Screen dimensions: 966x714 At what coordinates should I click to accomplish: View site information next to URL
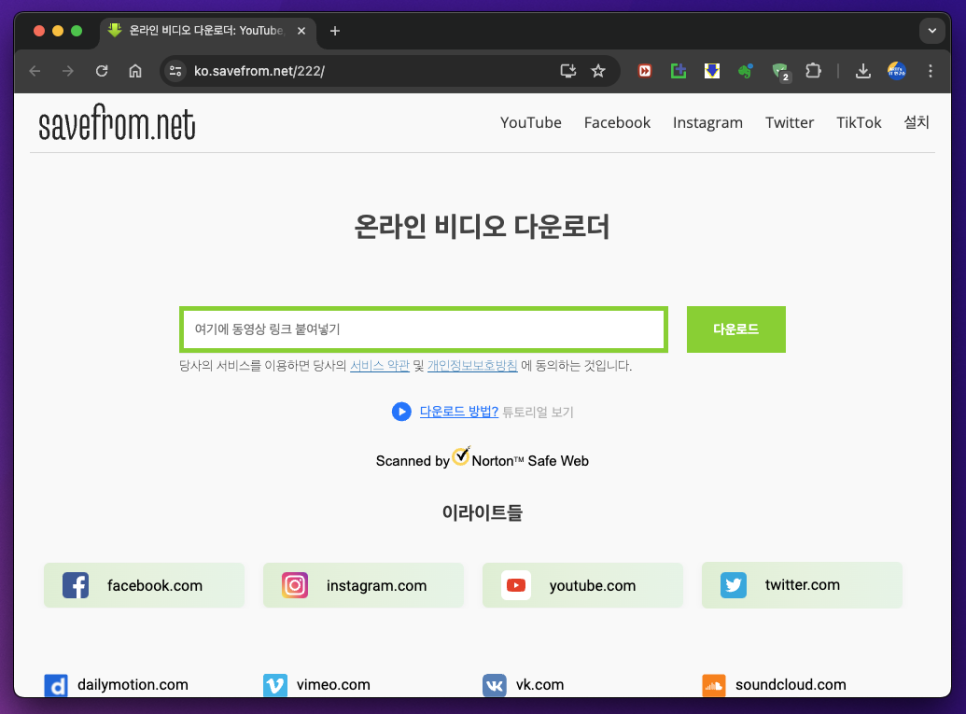tap(176, 71)
